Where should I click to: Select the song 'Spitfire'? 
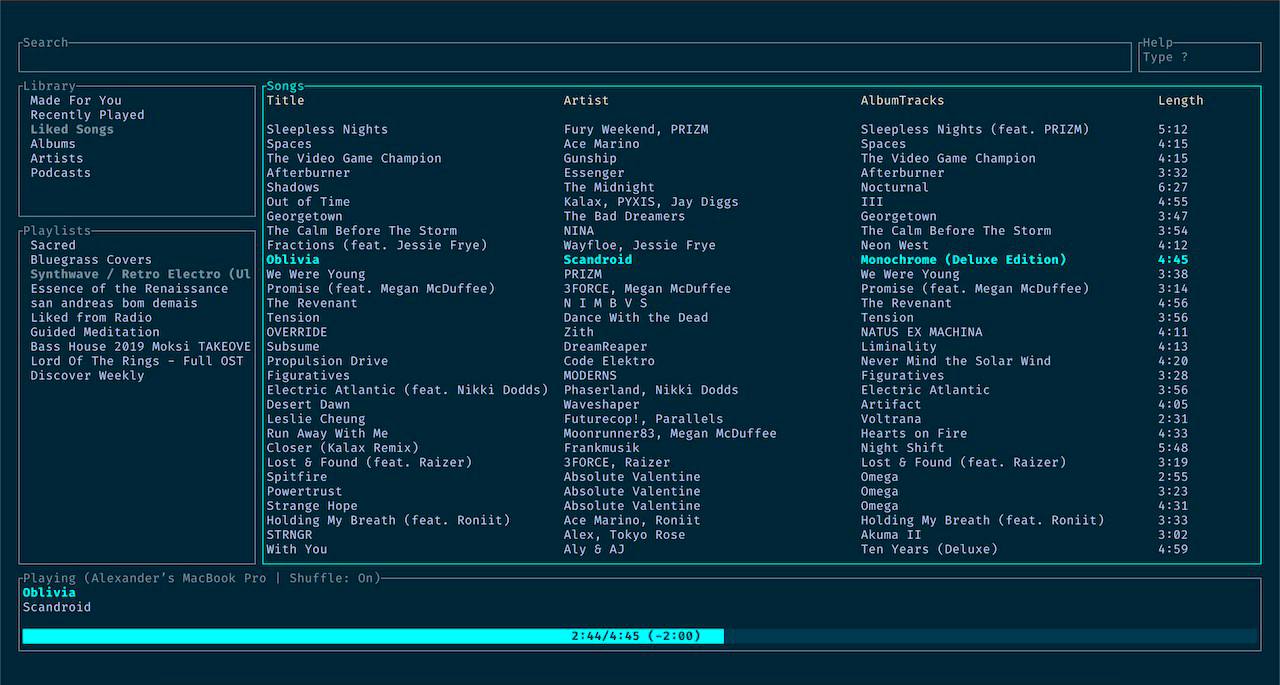(297, 477)
